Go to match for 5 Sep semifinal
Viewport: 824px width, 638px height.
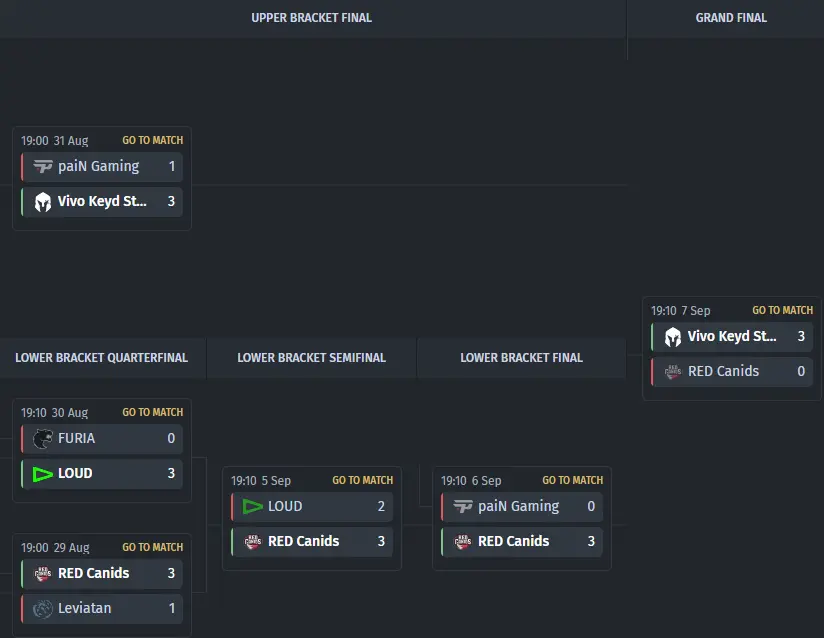click(x=362, y=480)
